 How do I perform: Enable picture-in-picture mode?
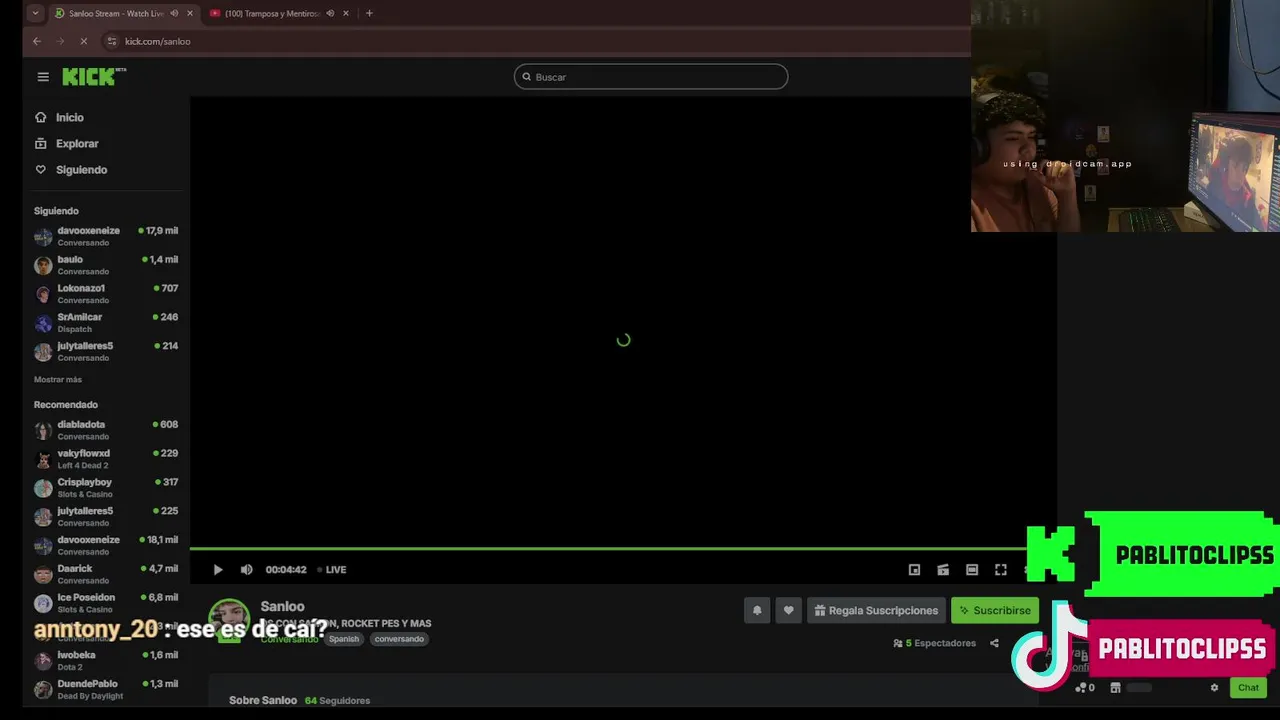914,570
